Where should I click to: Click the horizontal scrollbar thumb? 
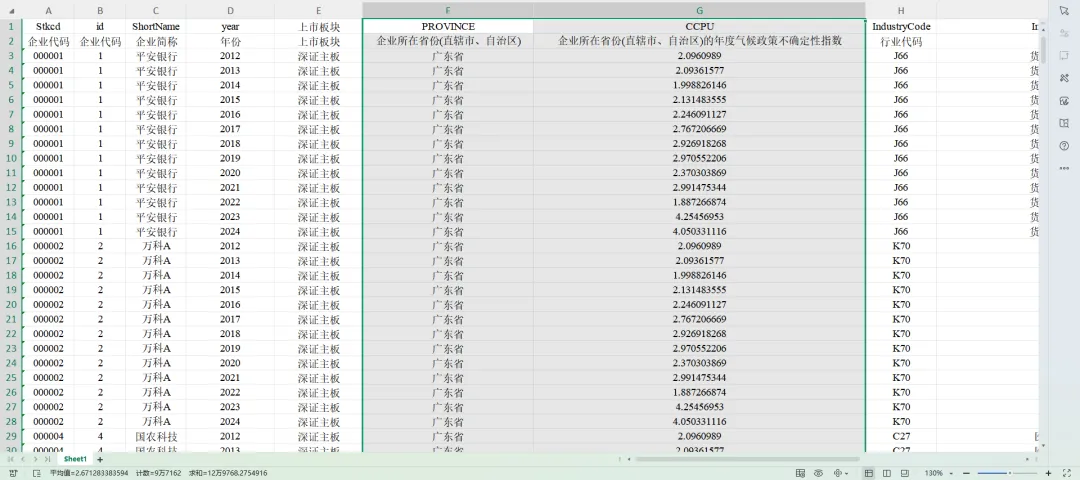(747, 459)
